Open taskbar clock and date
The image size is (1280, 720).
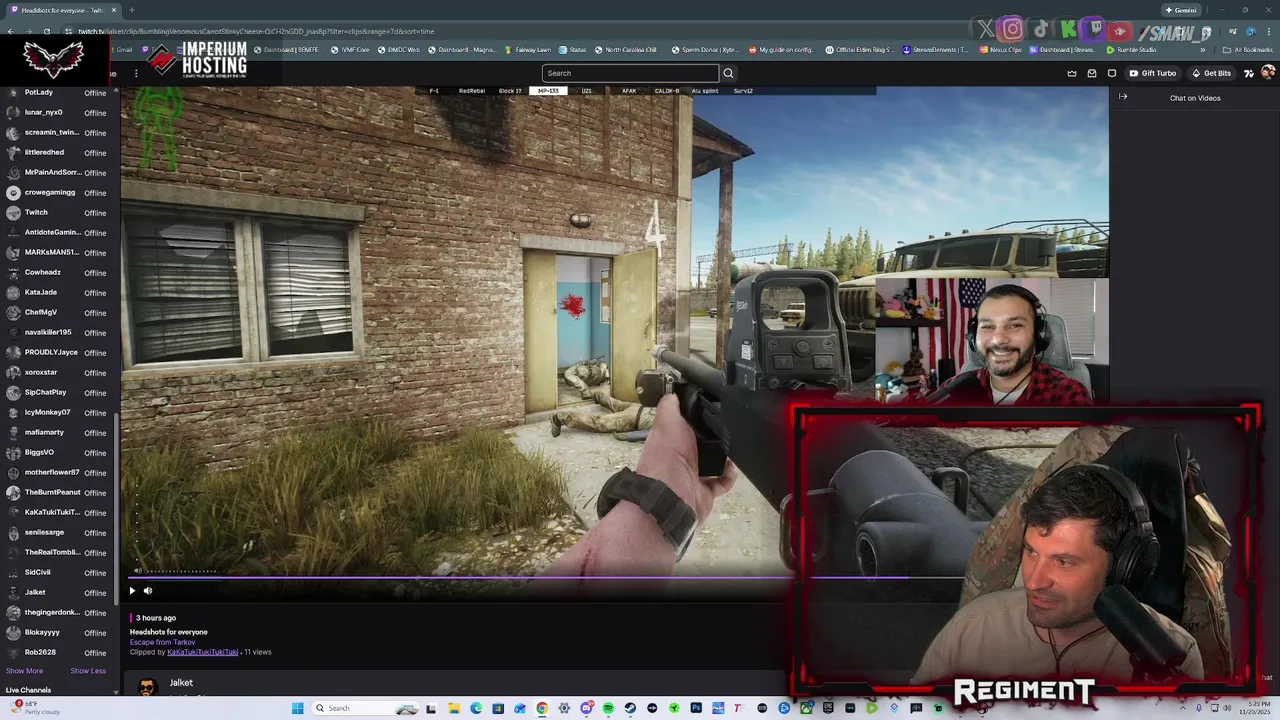tap(1257, 708)
